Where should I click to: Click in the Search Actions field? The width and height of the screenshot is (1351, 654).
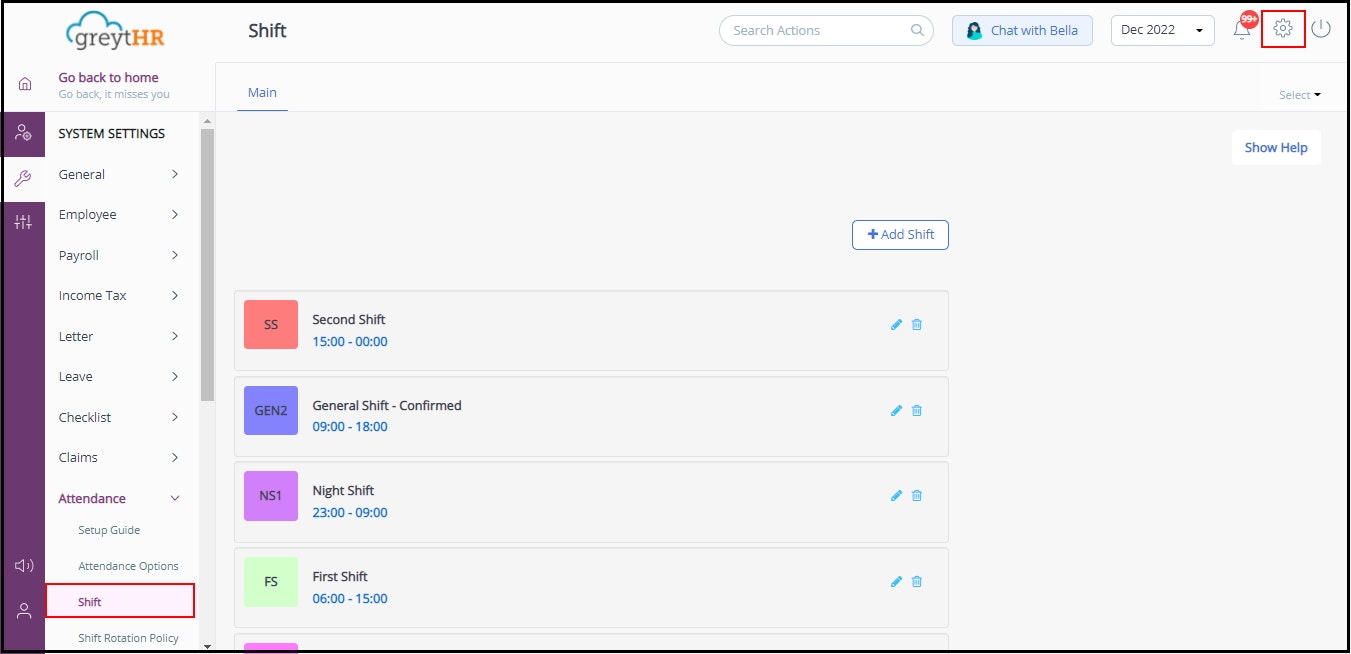pos(826,31)
